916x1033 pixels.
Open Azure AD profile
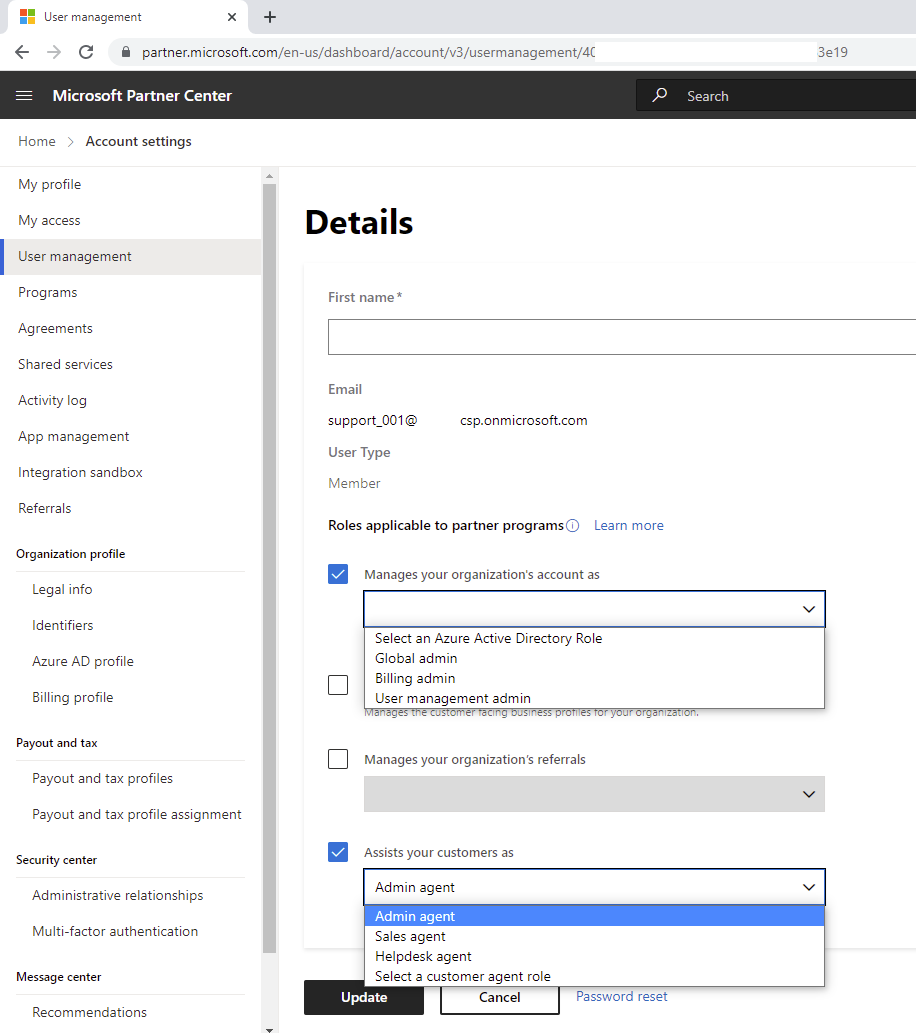(x=83, y=661)
